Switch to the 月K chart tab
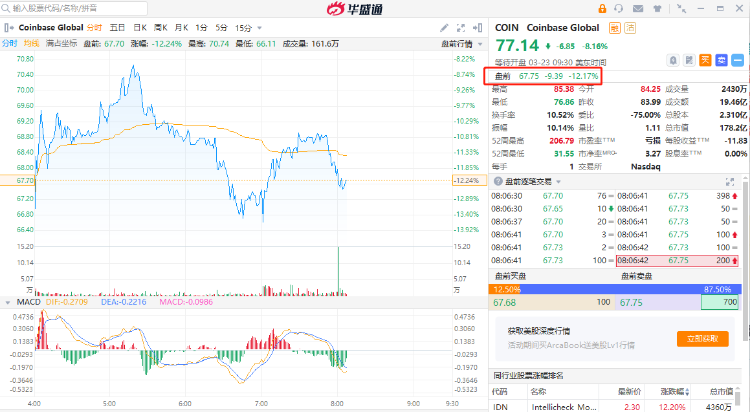Image resolution: width=750 pixels, height=412 pixels. 181,28
